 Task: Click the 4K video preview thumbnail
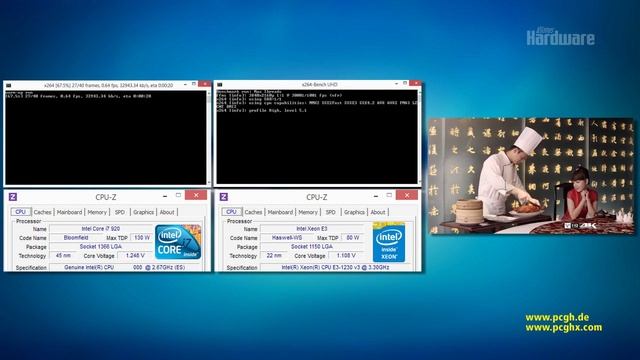(x=532, y=176)
